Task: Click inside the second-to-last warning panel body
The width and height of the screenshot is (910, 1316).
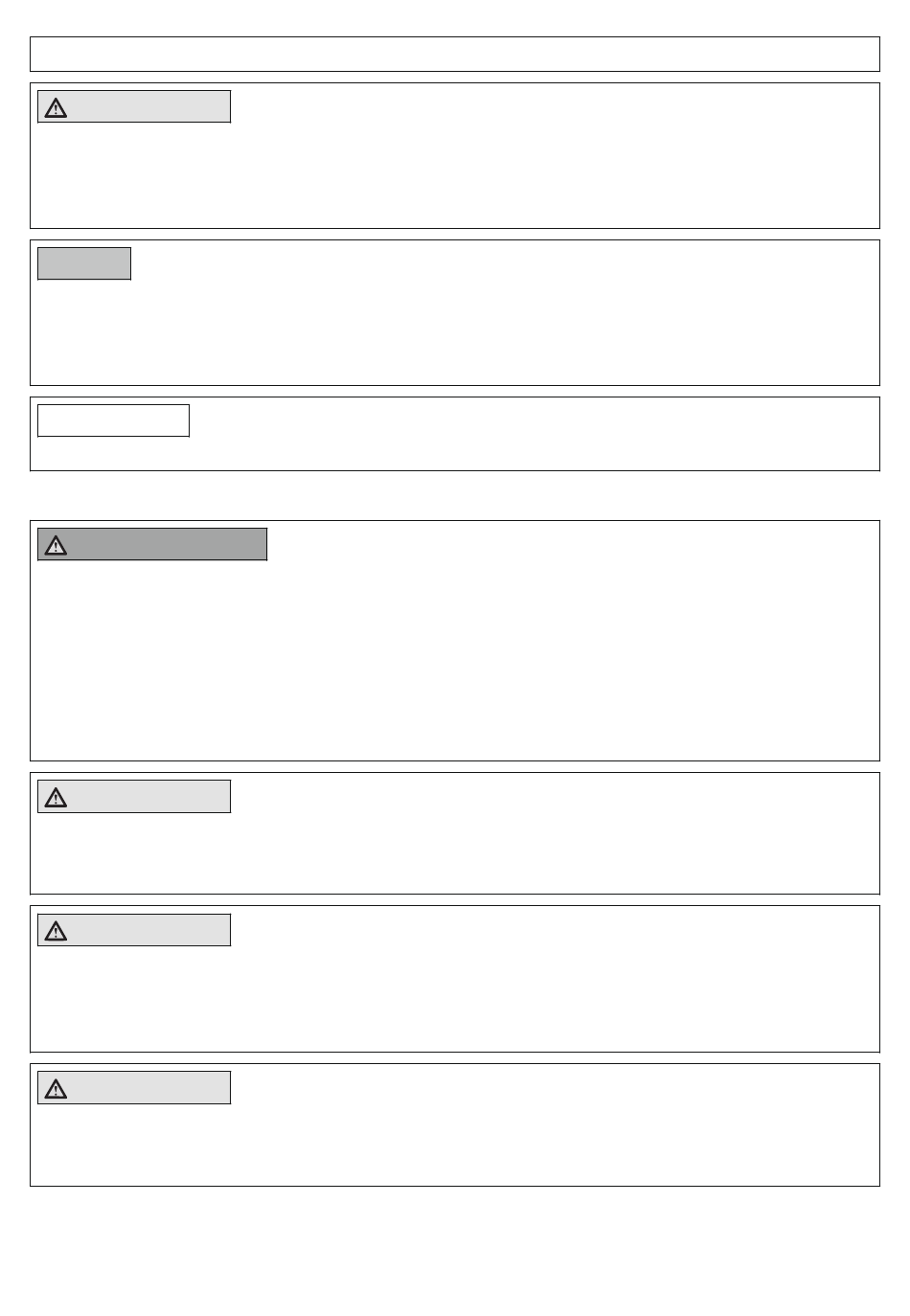Action: pos(455,998)
